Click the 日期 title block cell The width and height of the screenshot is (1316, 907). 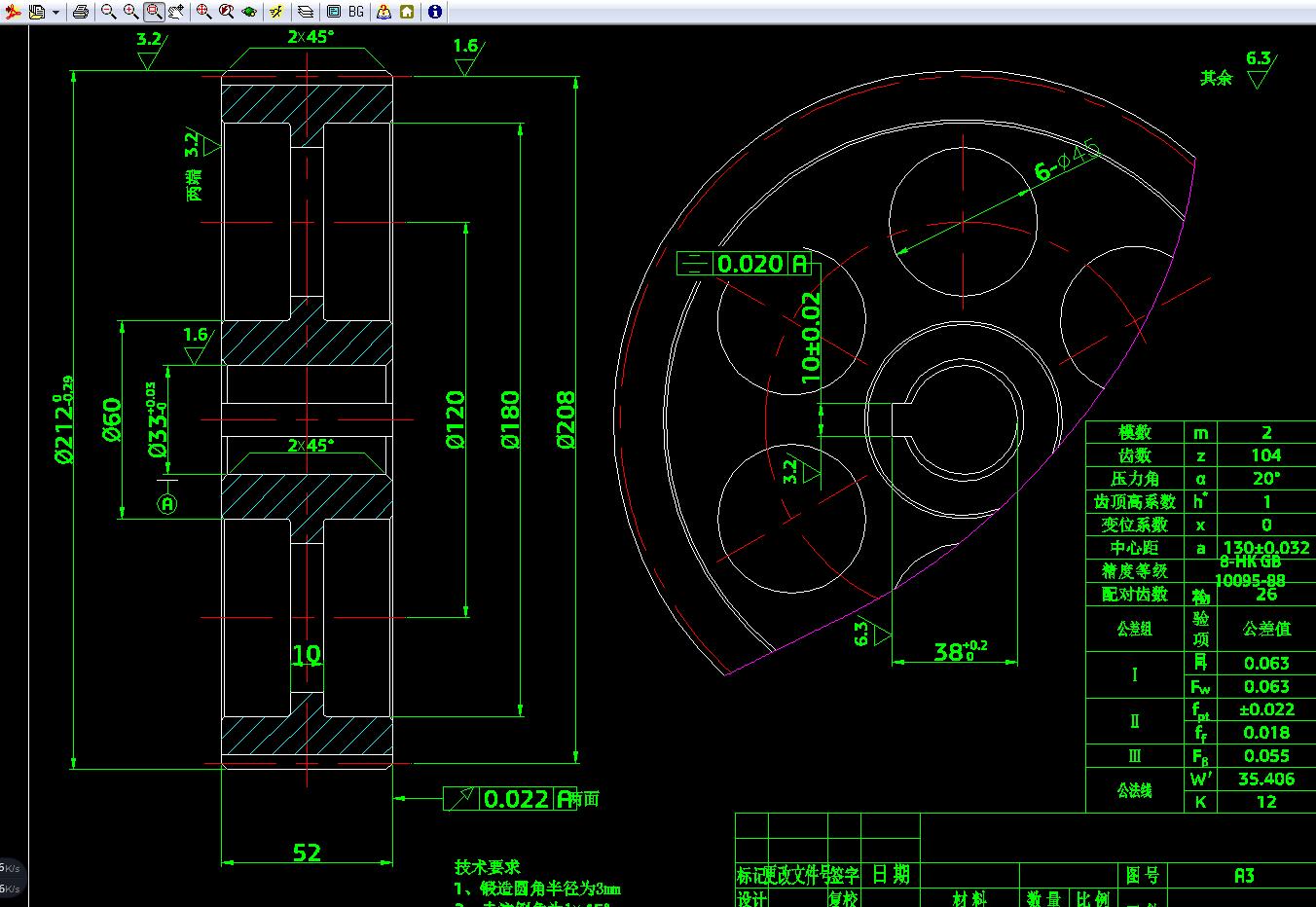(x=890, y=874)
